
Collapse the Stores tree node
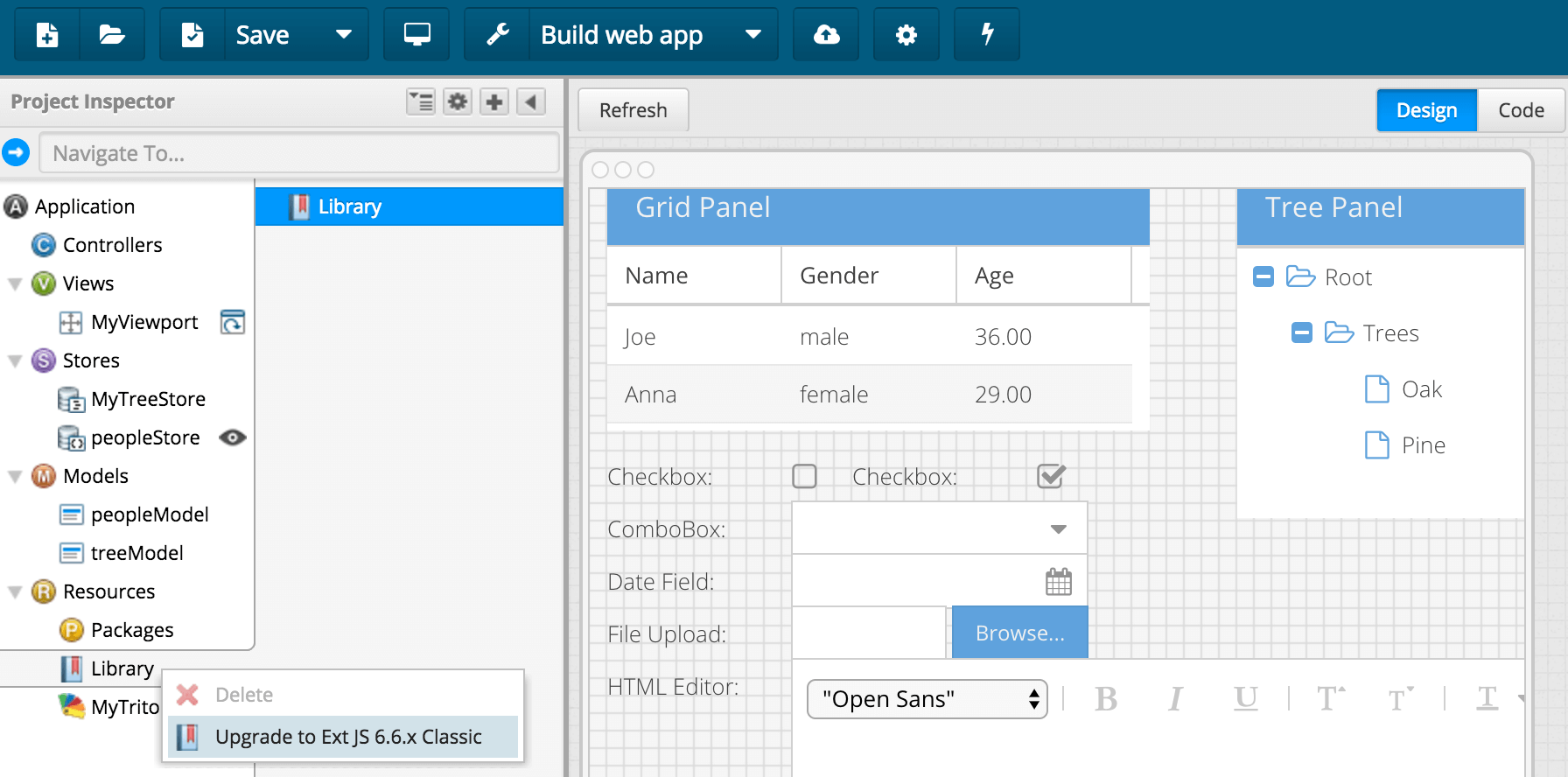click(15, 360)
